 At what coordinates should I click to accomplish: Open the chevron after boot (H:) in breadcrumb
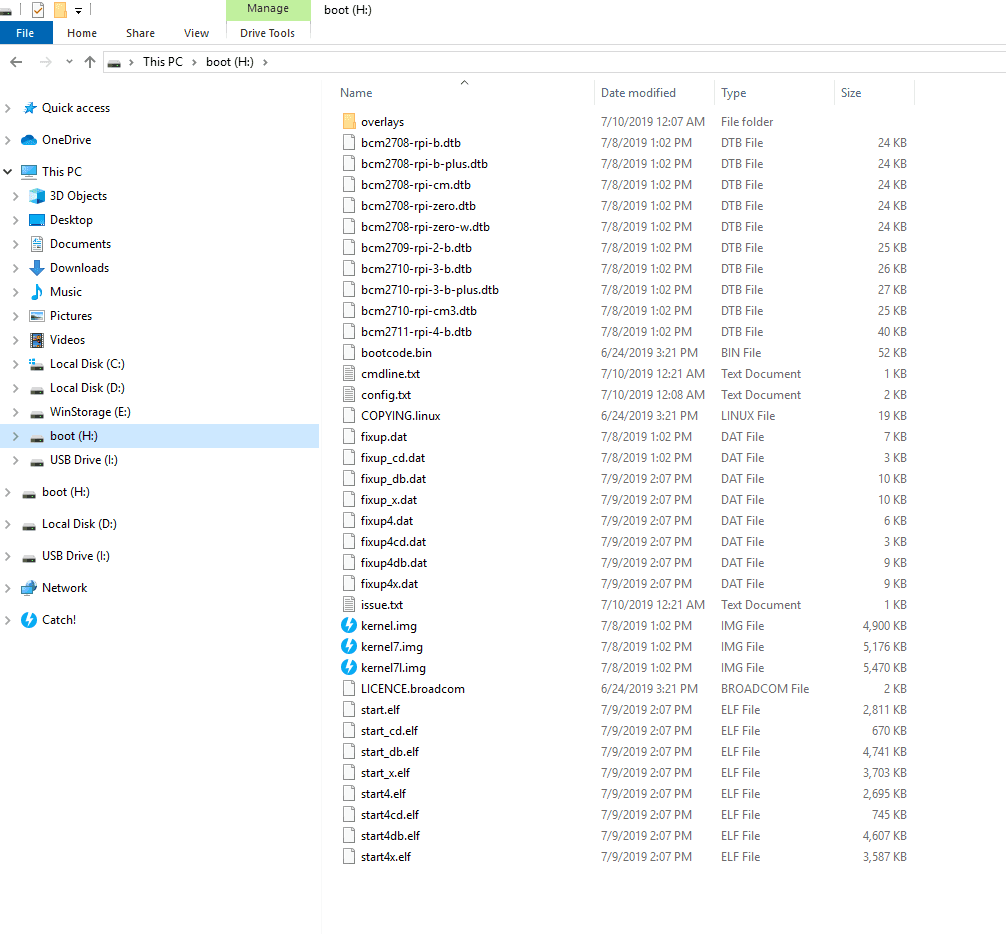tap(265, 62)
